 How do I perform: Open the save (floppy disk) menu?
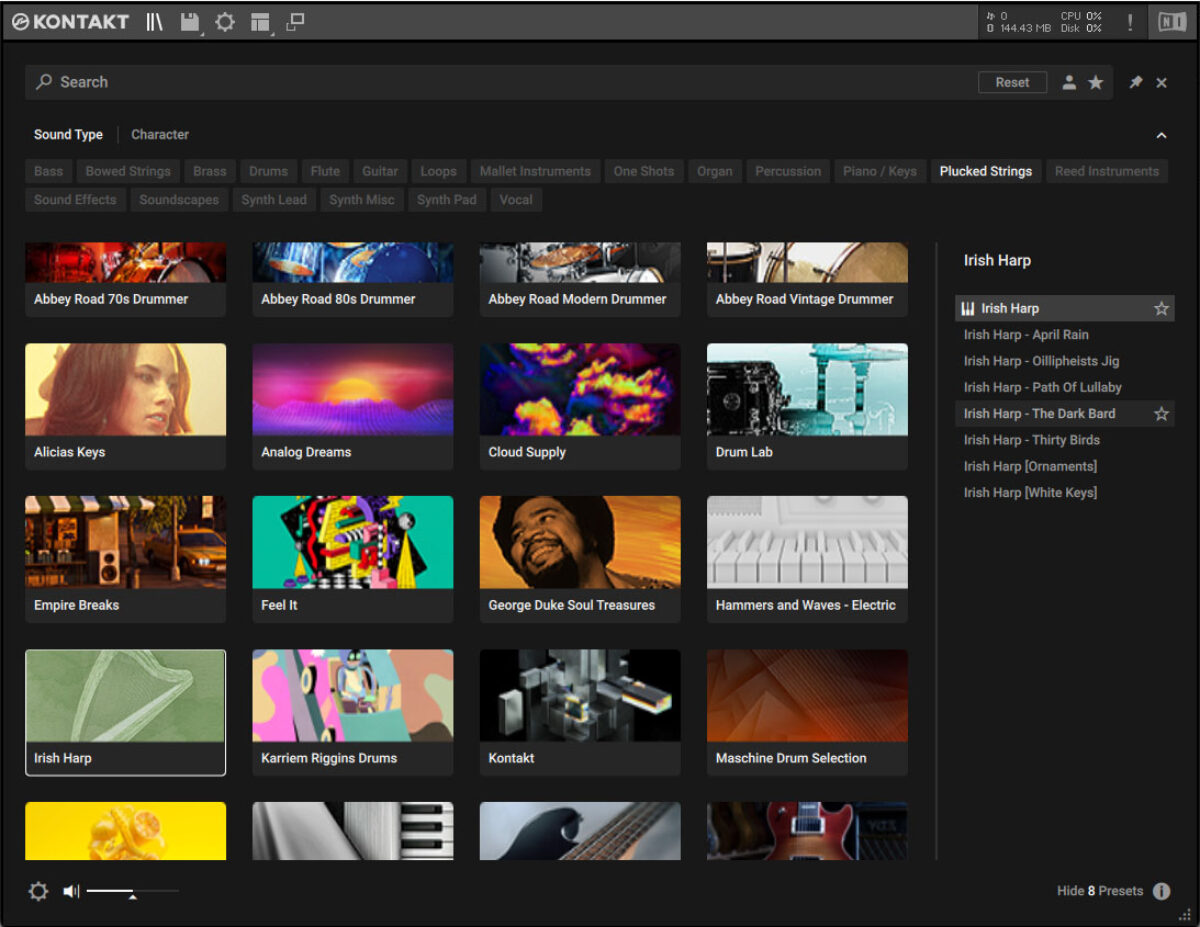click(190, 22)
